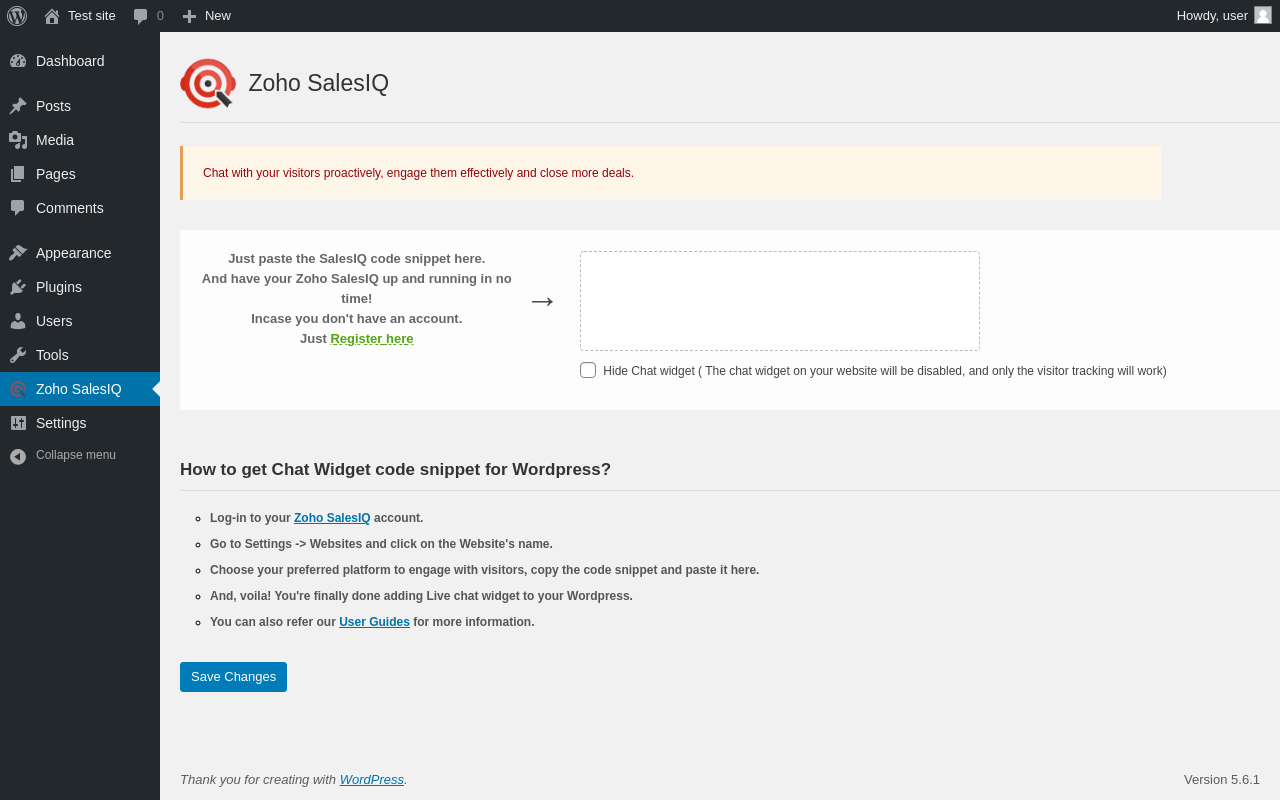
Task: Open the Users menu label
Action: [x=54, y=321]
